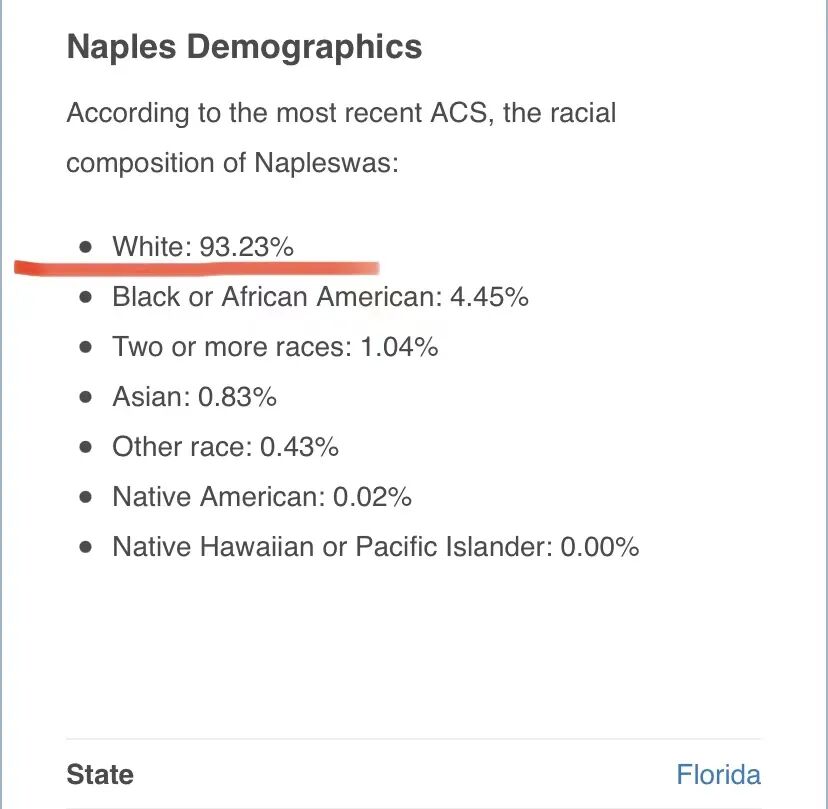The image size is (828, 809).
Task: Click the bullet beside Native Hawaiian
Action: click(86, 547)
